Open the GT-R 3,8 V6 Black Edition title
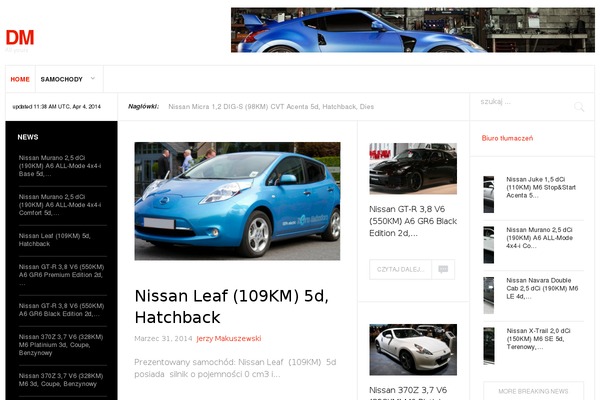 point(413,221)
